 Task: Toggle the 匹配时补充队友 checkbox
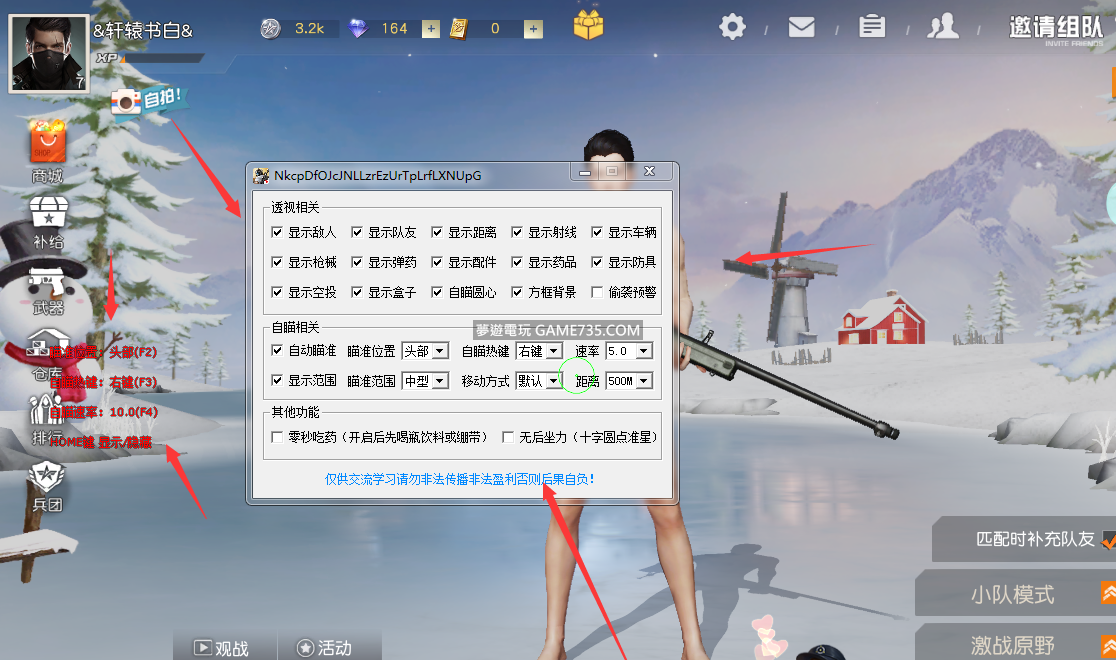(1108, 540)
